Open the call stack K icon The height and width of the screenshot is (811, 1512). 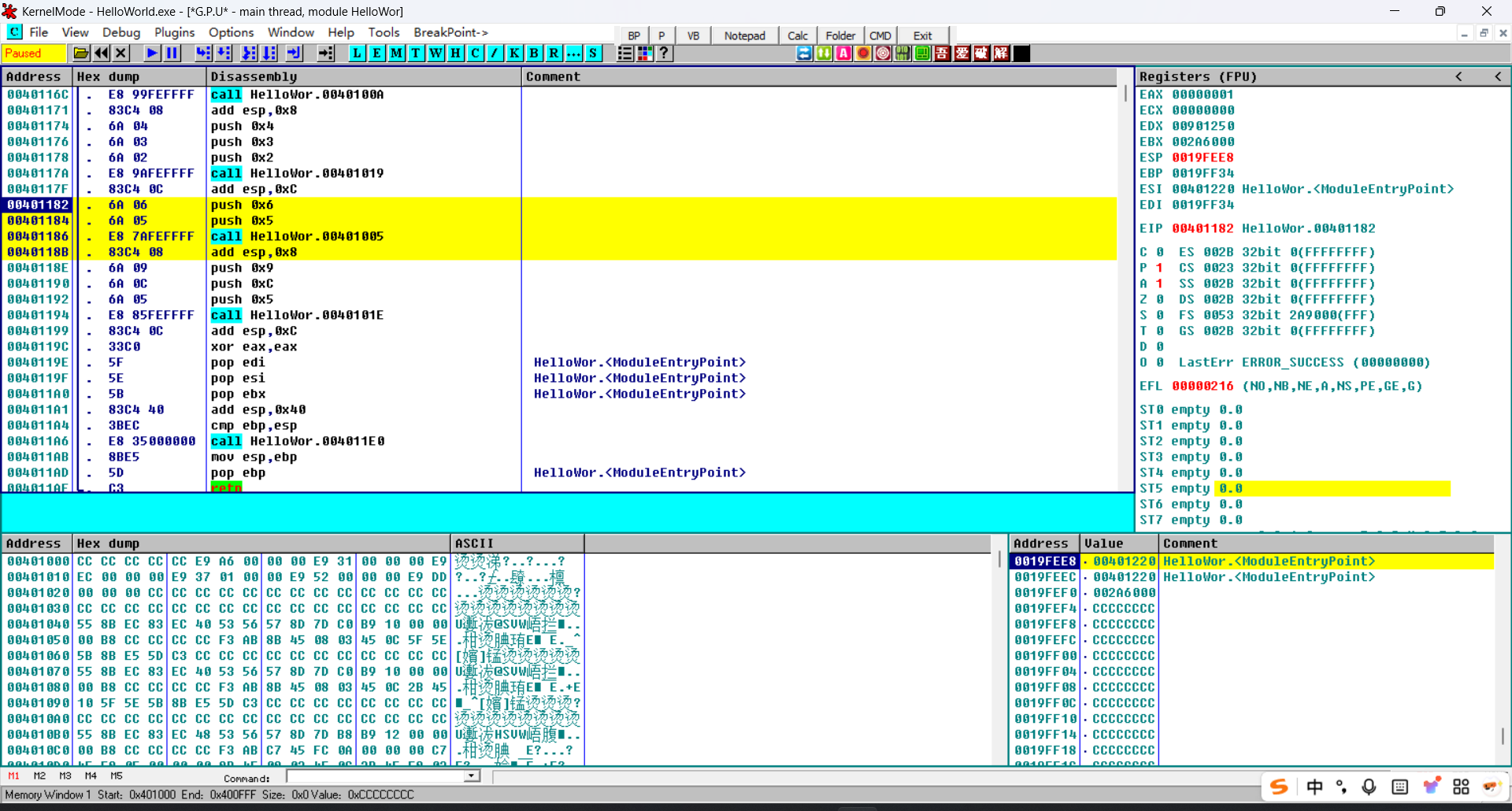(514, 54)
